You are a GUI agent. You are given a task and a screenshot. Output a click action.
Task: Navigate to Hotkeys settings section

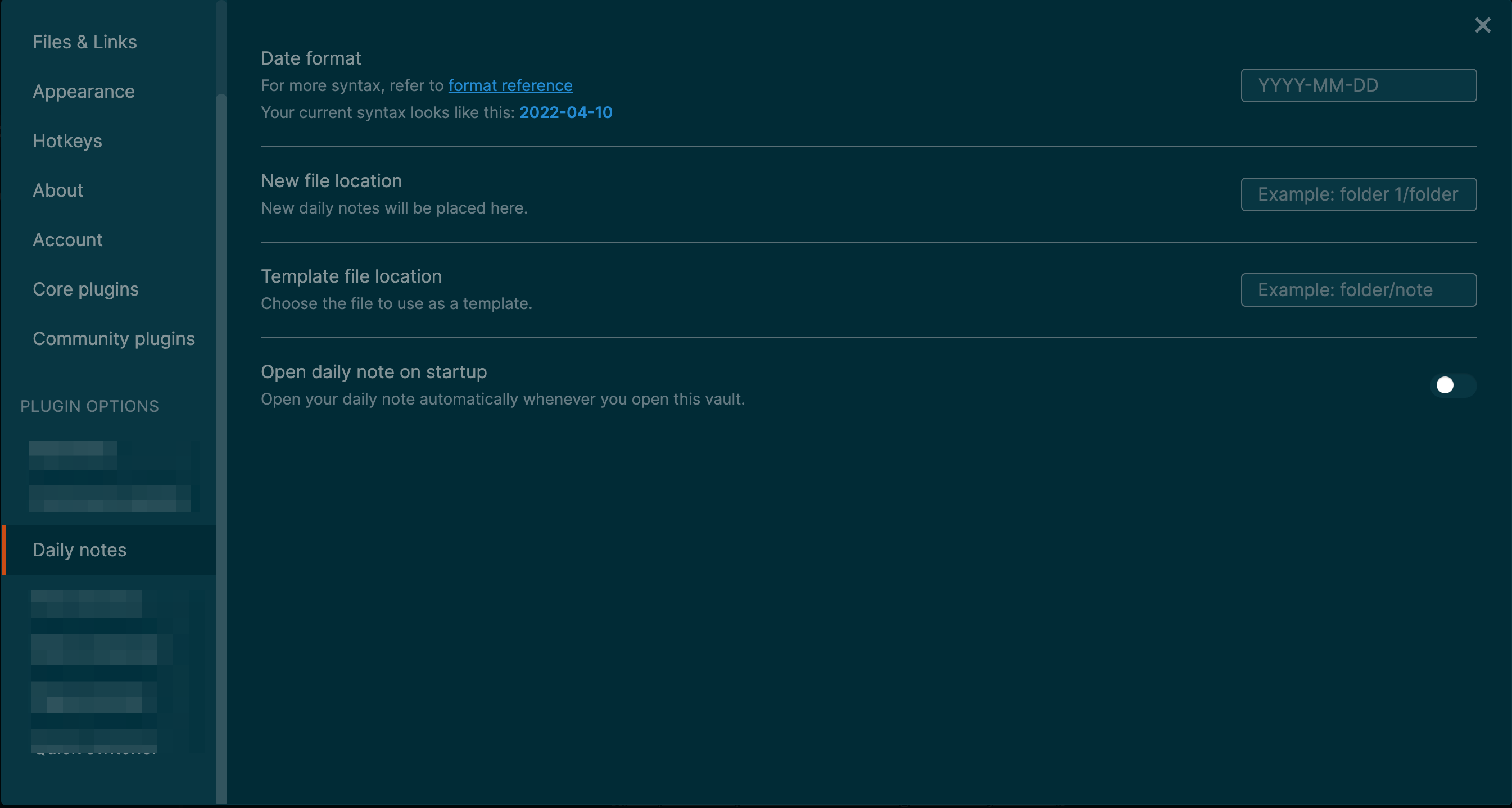[67, 140]
